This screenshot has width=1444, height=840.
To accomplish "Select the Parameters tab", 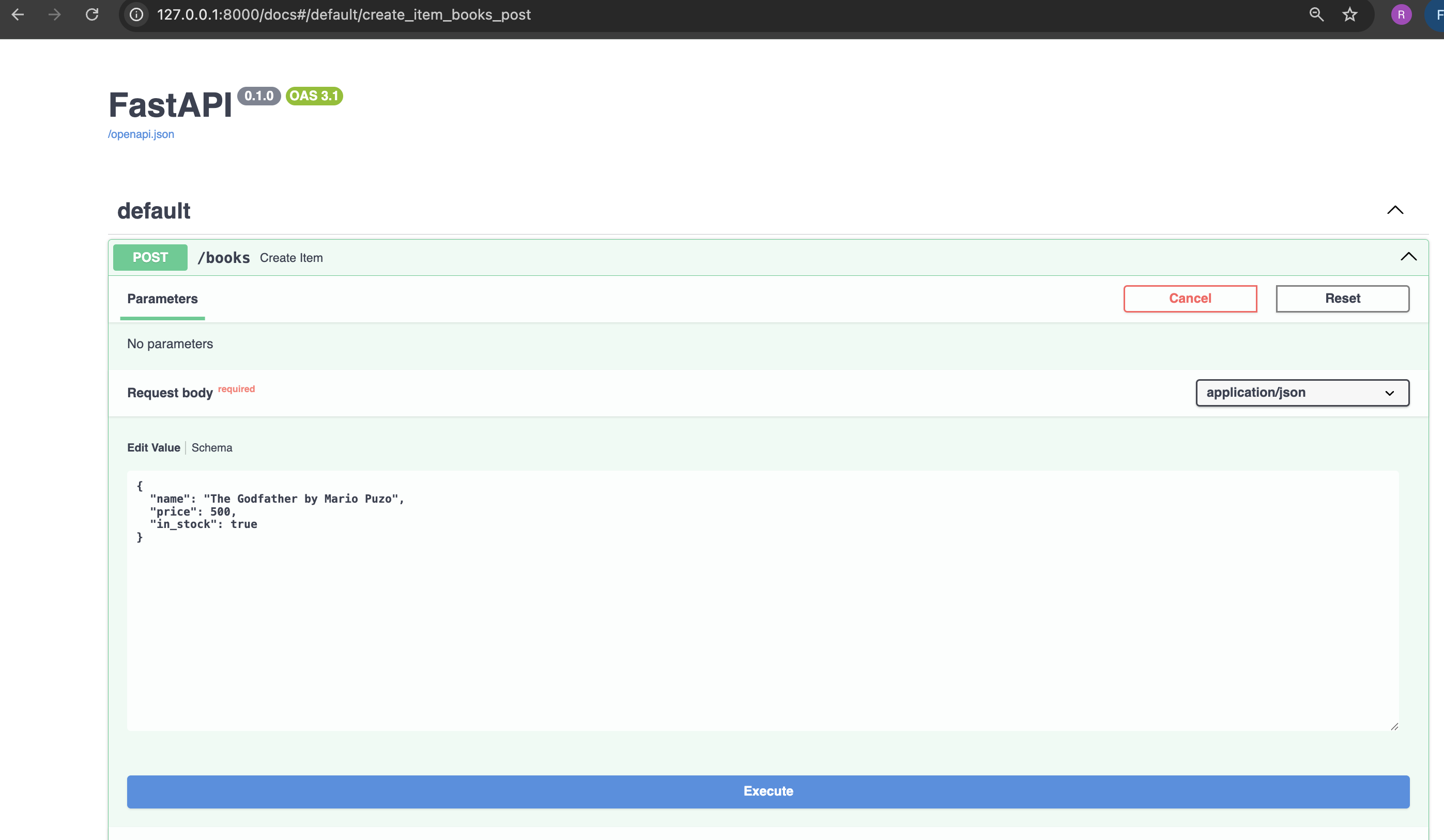I will tap(162, 298).
